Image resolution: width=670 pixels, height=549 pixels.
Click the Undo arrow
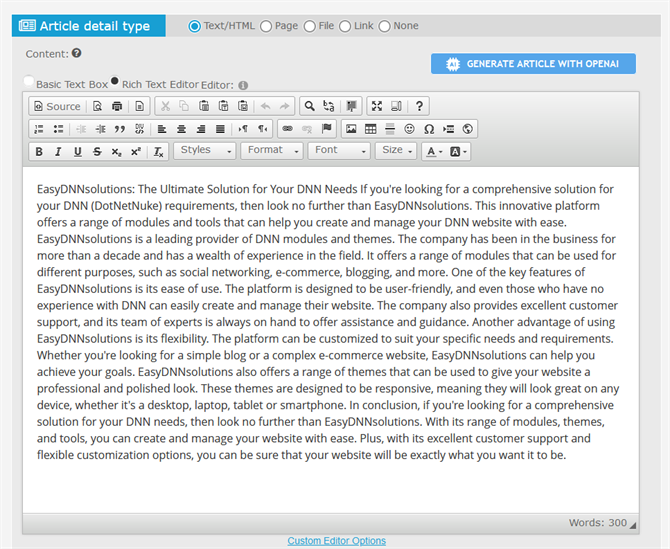click(265, 106)
